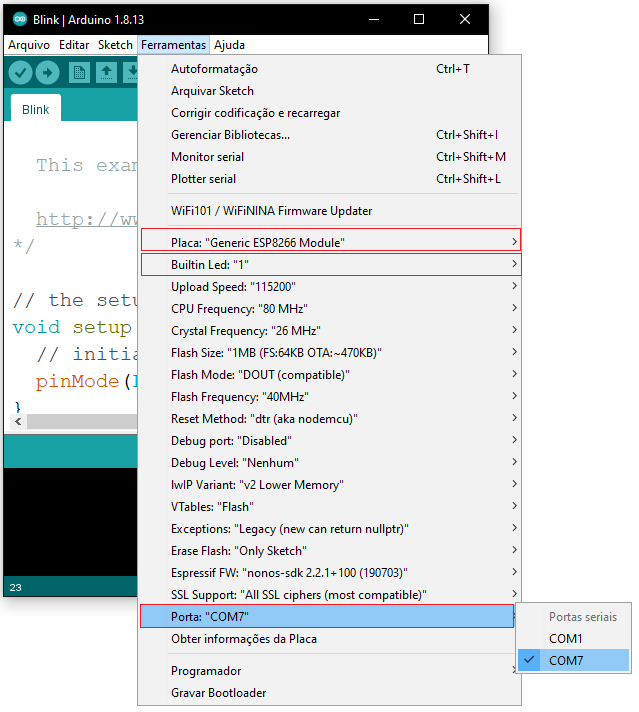
Task: Close the Ferramentas menu by clicking it
Action: tap(173, 45)
